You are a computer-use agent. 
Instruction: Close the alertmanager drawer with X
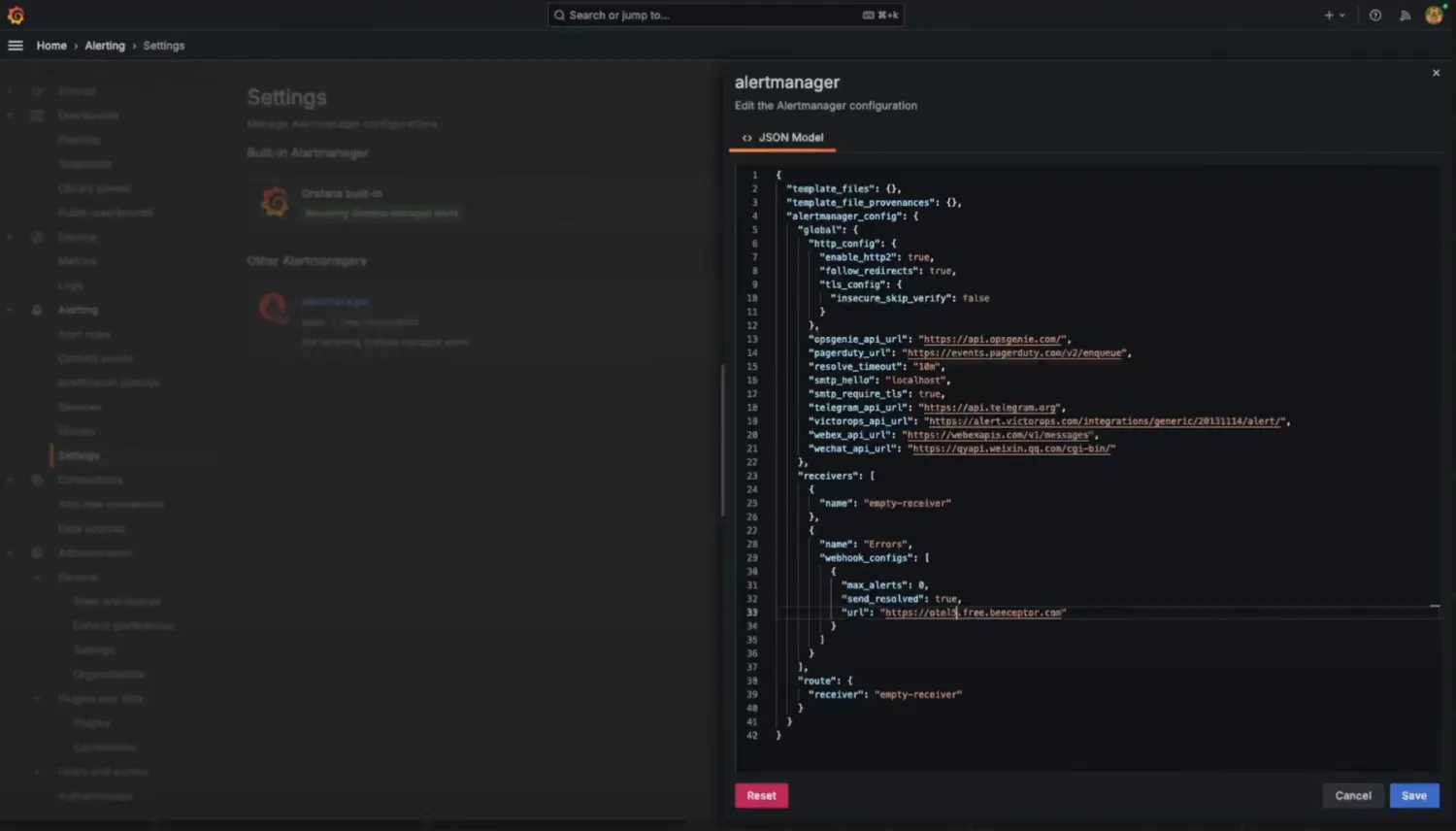1437,73
